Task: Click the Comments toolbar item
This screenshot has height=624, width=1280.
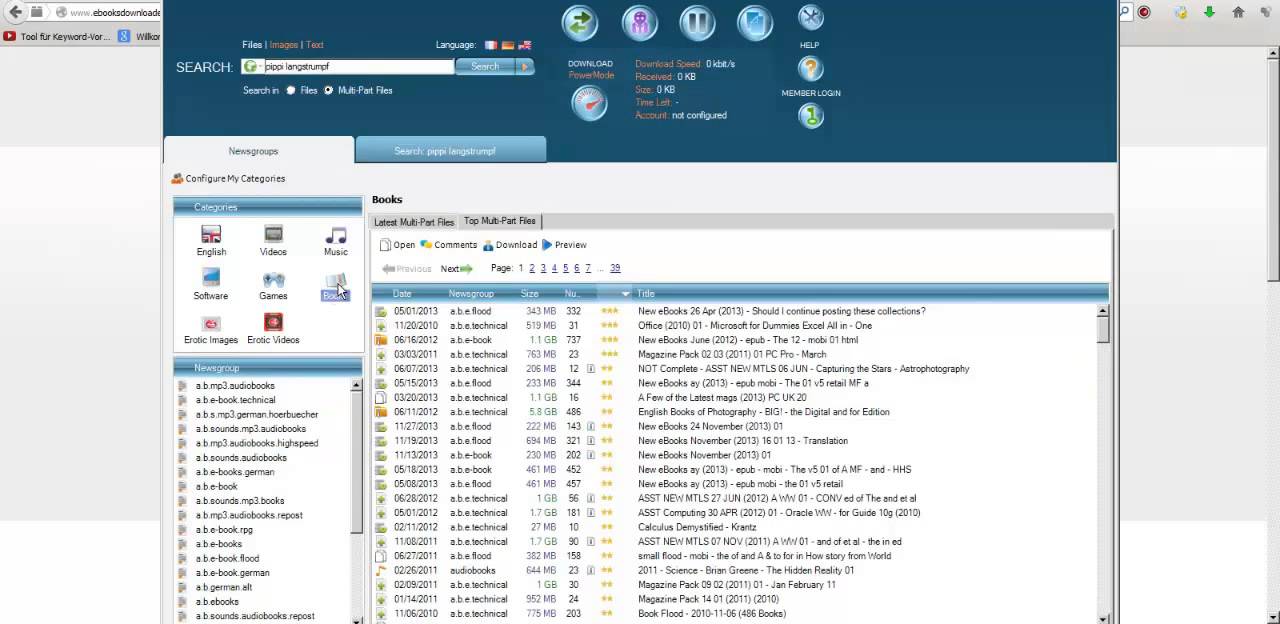Action: (x=448, y=245)
